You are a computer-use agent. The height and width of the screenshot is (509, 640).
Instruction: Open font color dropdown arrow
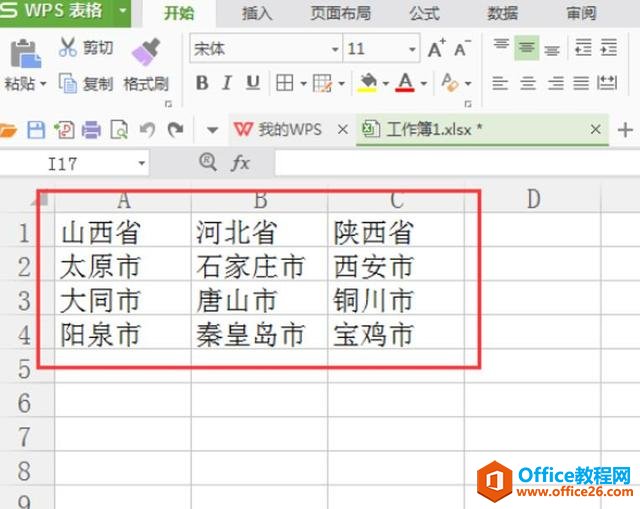pyautogui.click(x=424, y=84)
